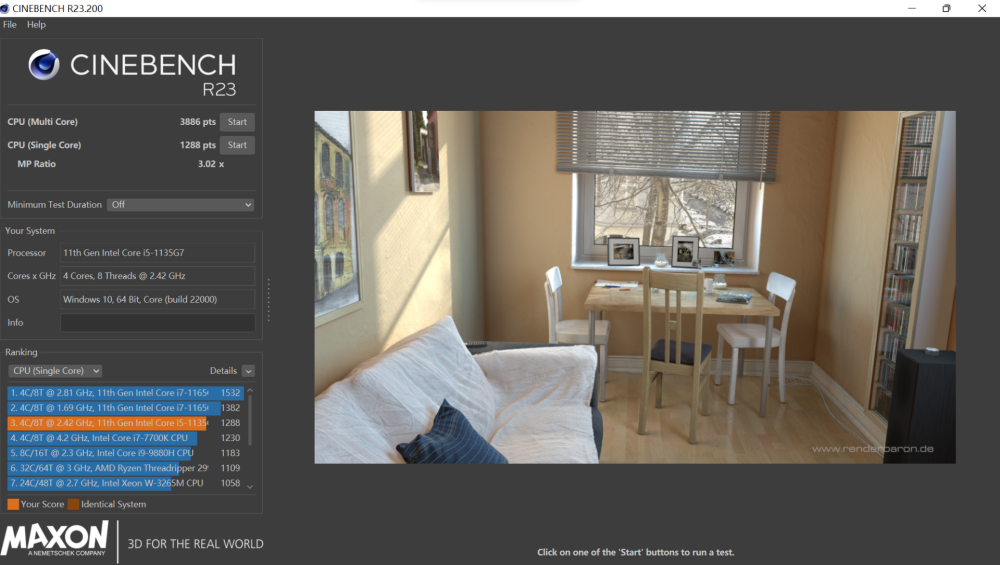Click the MP Ratio value 3.02 x

(210, 164)
